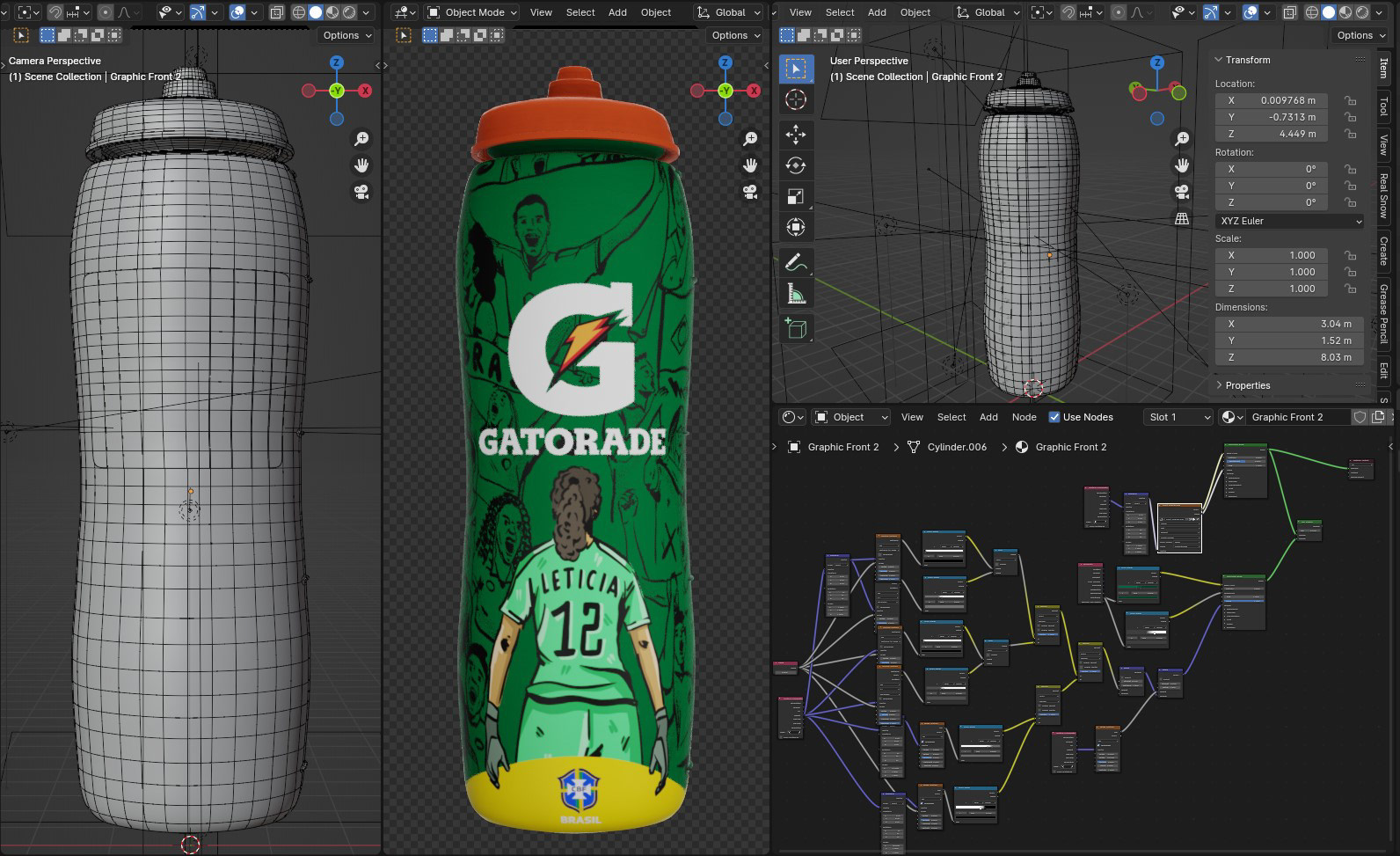This screenshot has height=856, width=1400.
Task: Open Object Mode dropdown in rendered viewport
Action: click(x=471, y=12)
